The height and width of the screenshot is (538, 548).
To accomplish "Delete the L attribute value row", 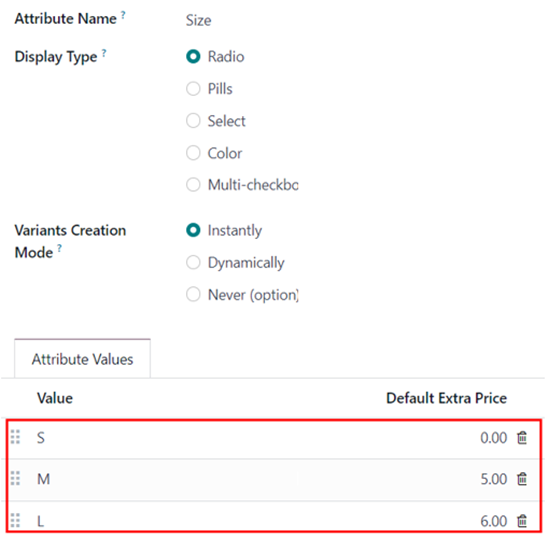I will [522, 521].
